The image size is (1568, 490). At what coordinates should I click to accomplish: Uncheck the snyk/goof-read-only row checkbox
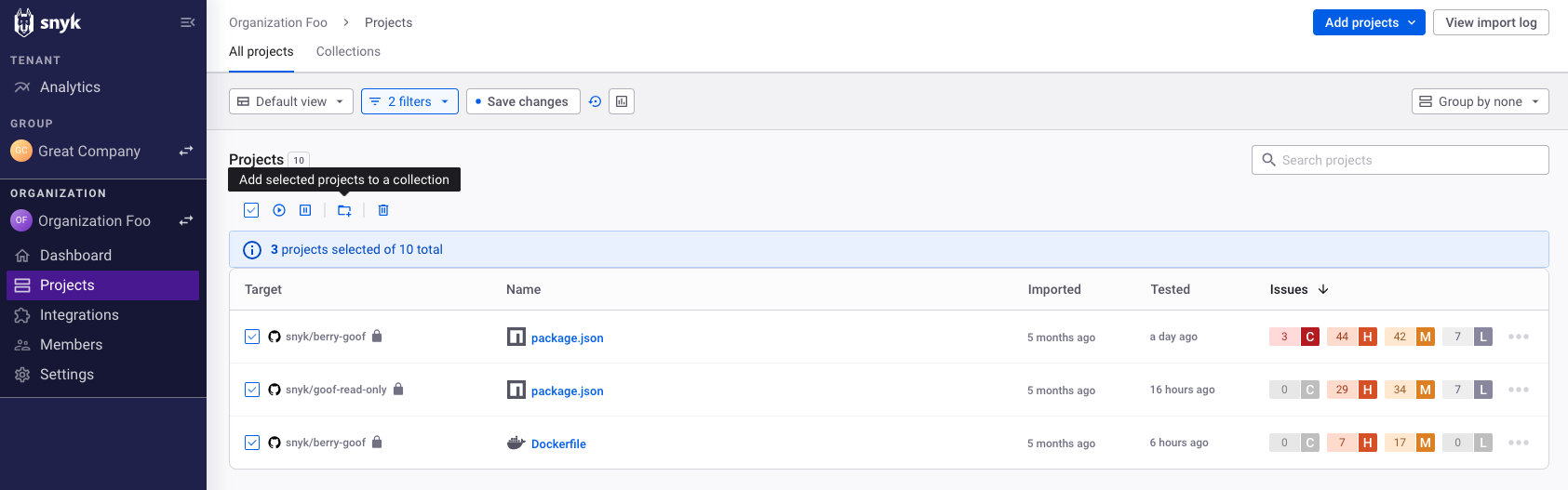point(252,390)
